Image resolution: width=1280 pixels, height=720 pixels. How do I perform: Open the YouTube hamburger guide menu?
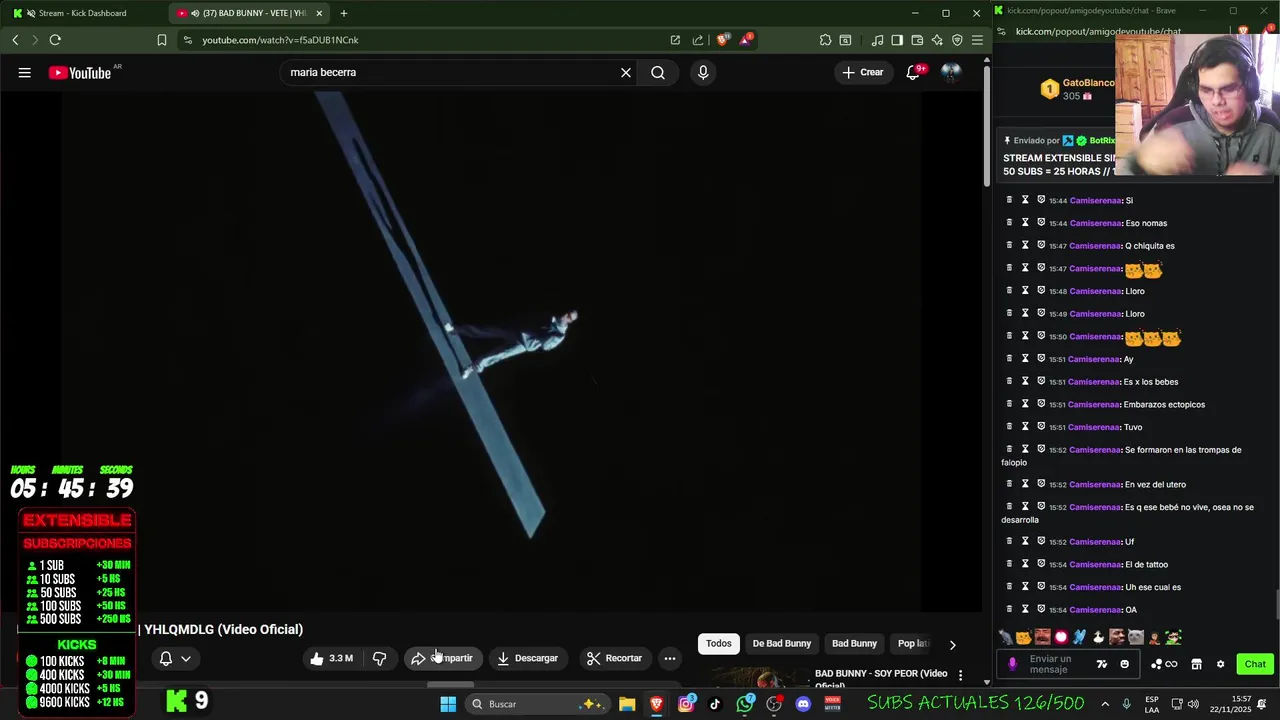point(25,72)
